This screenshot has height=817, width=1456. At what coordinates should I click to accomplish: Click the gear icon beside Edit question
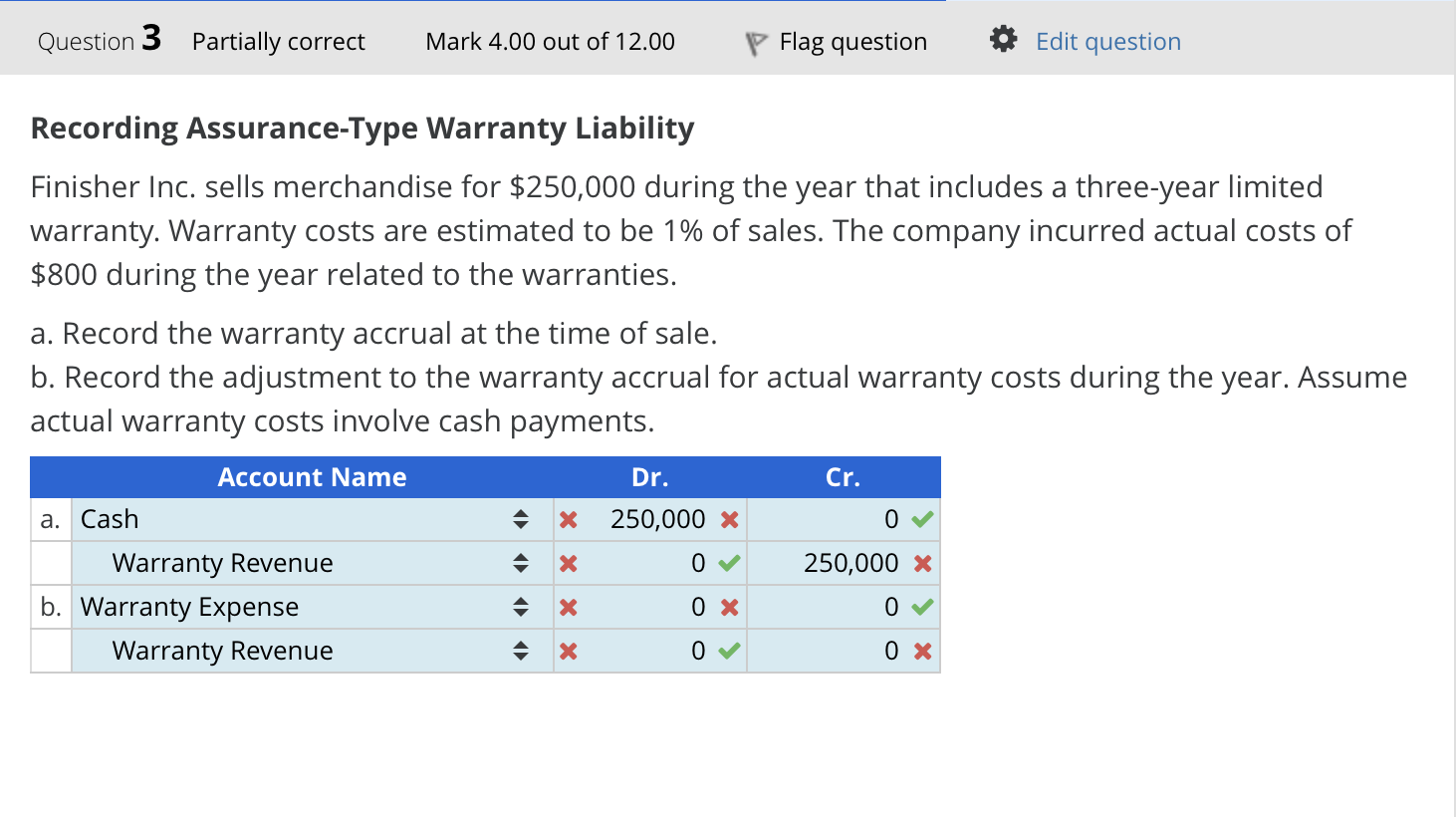coord(1003,40)
